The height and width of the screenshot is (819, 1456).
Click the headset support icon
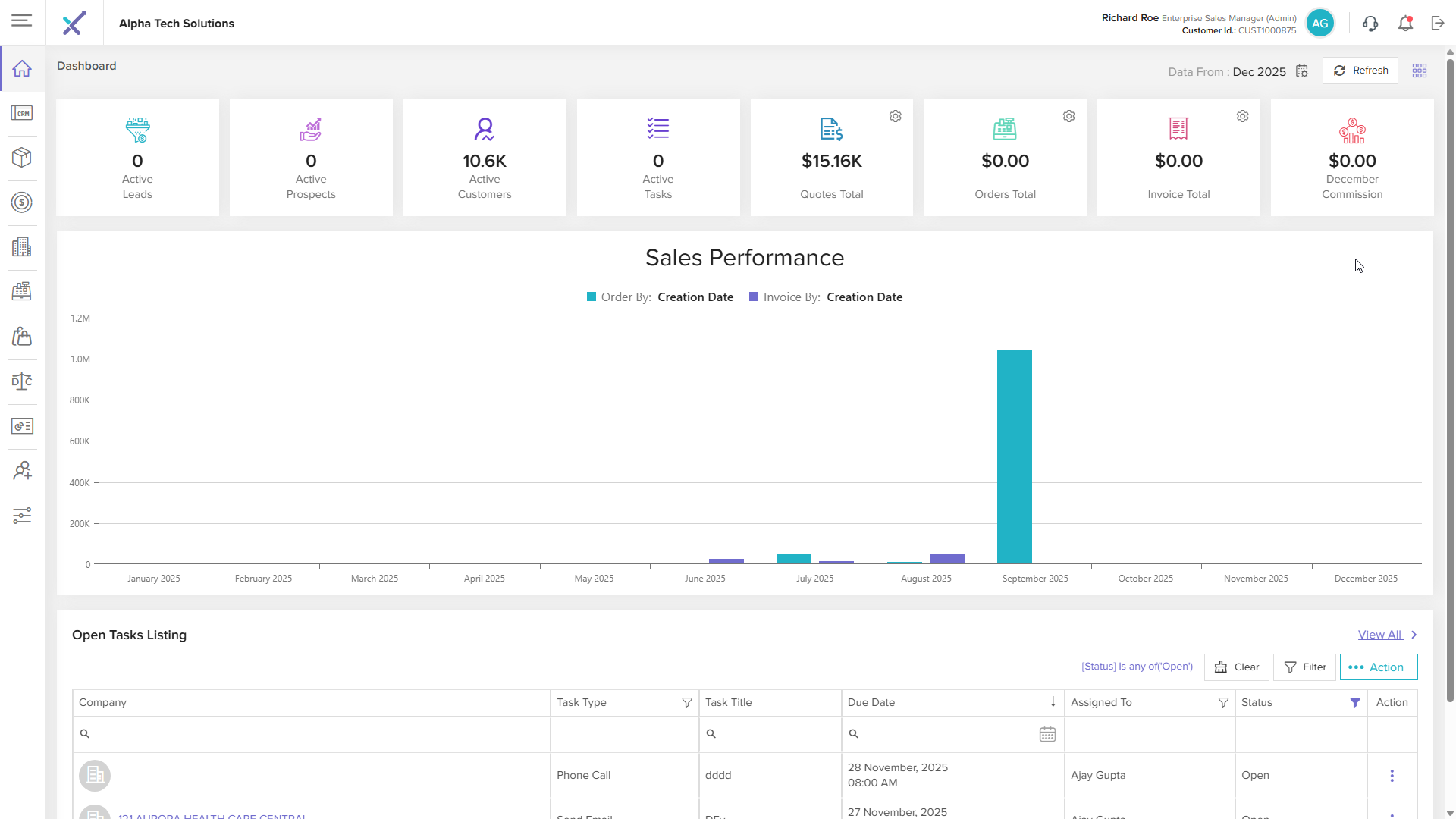(1370, 24)
